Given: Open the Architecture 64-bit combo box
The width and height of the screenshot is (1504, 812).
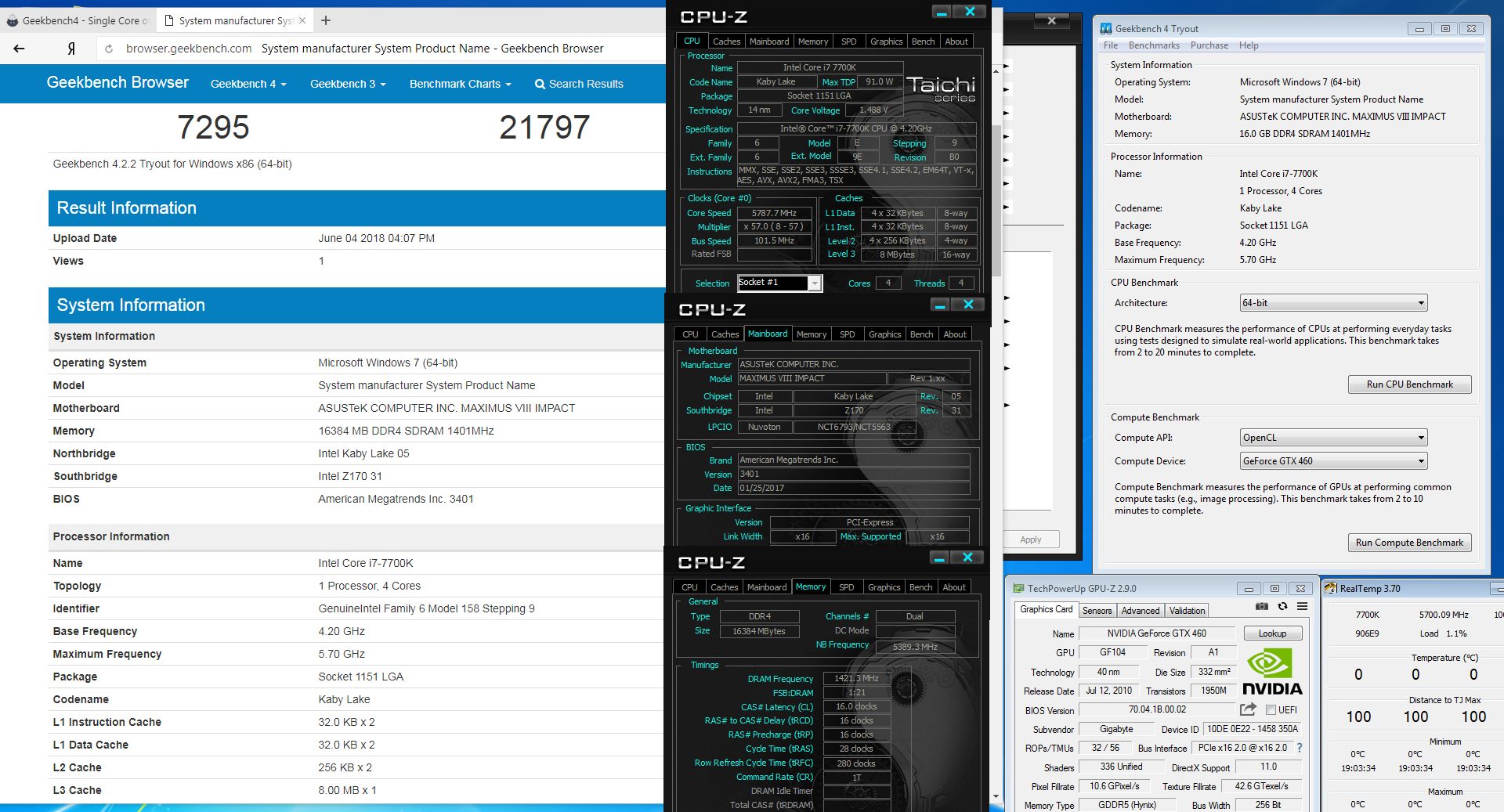Looking at the screenshot, I should 1333,303.
